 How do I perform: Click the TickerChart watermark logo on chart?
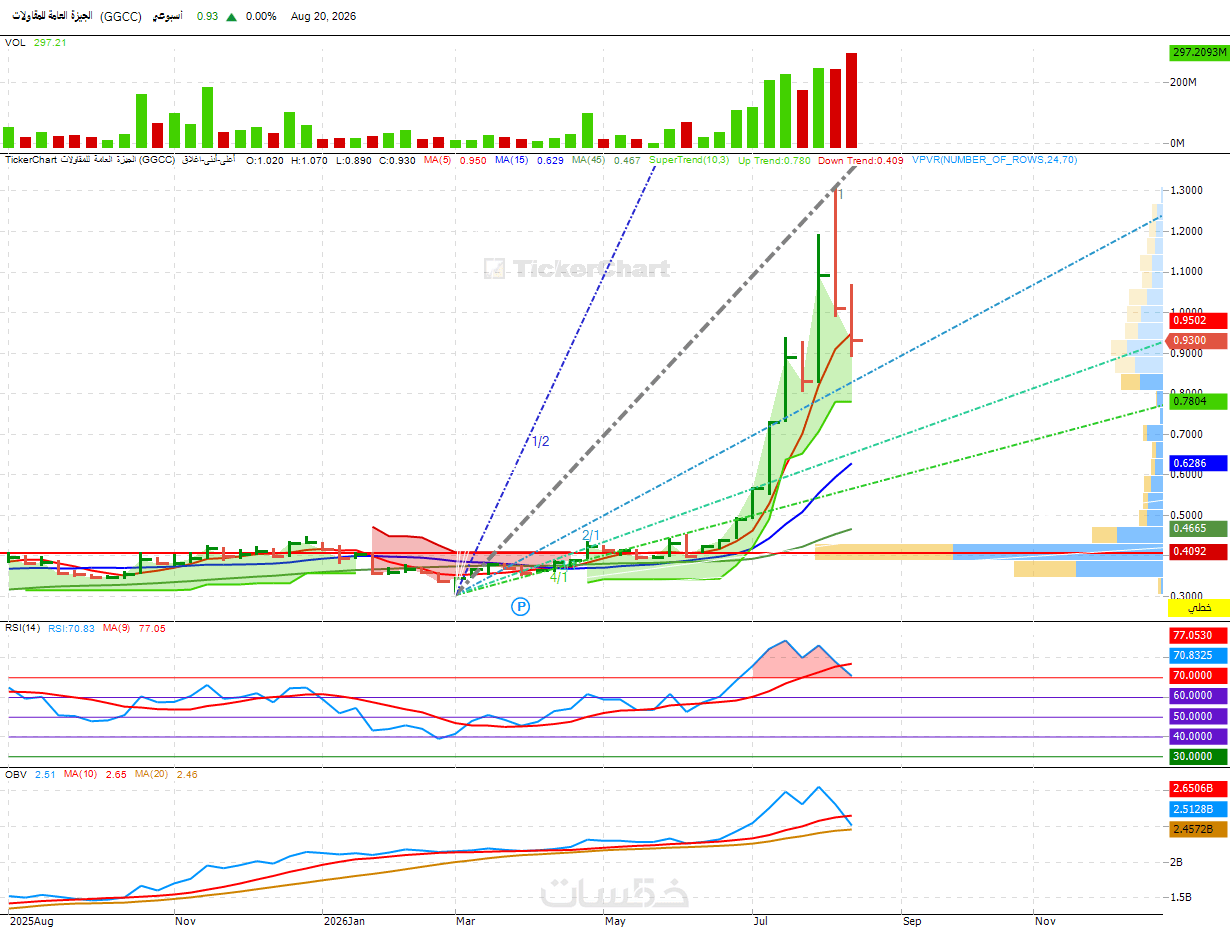tap(577, 268)
